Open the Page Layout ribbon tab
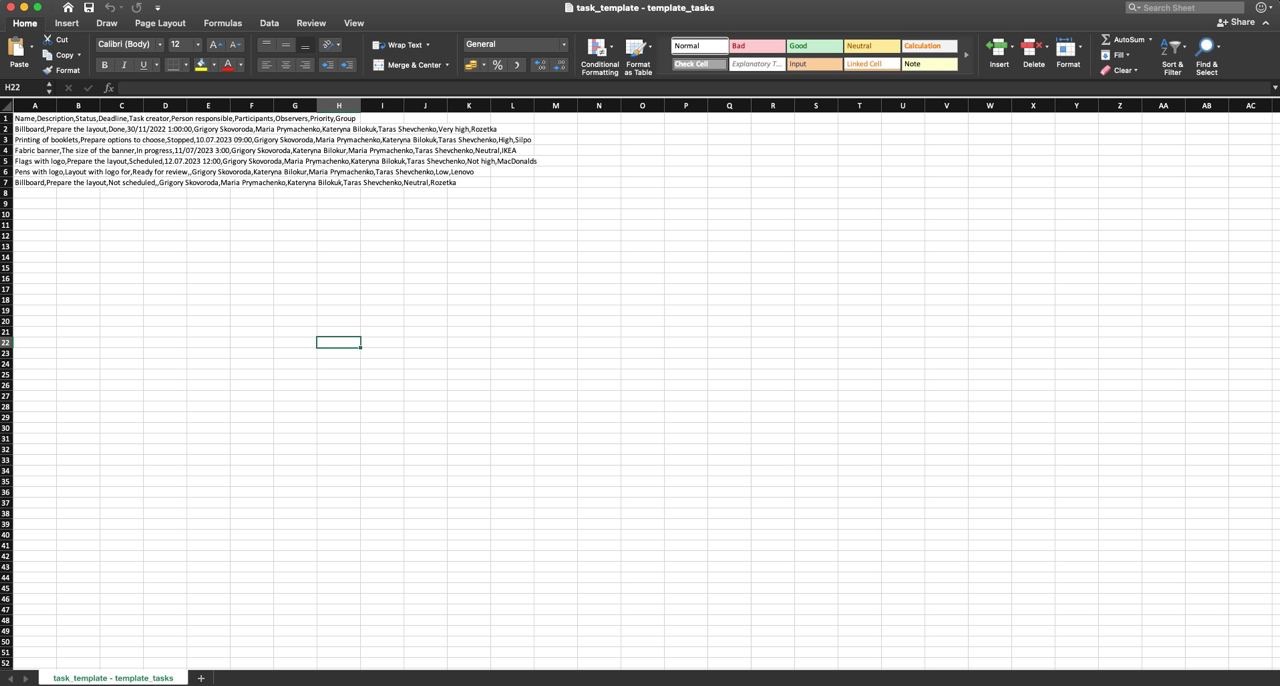1280x686 pixels. [160, 23]
